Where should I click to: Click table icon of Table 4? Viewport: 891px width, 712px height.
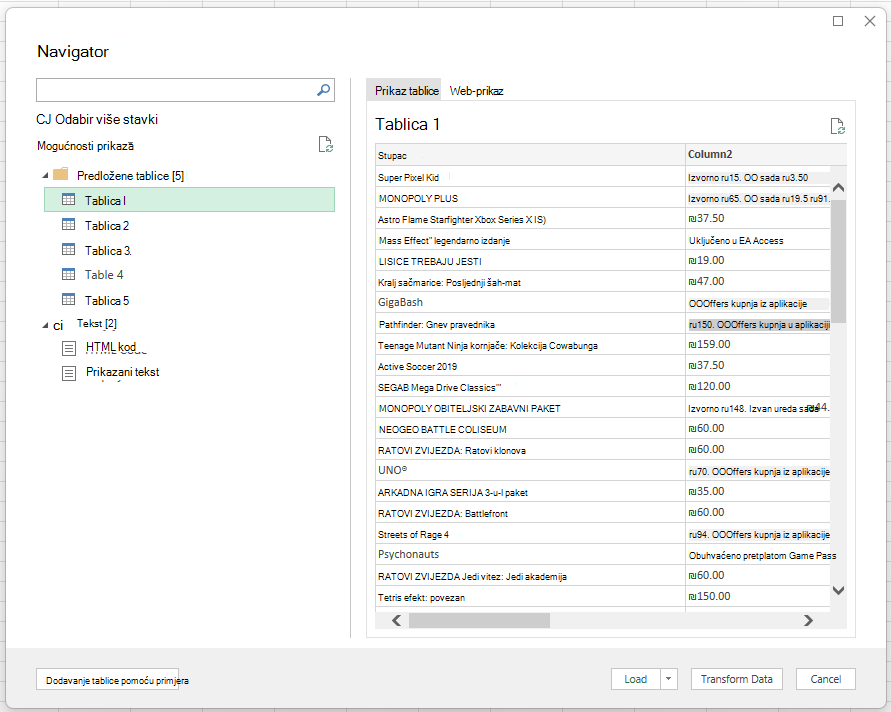68,274
